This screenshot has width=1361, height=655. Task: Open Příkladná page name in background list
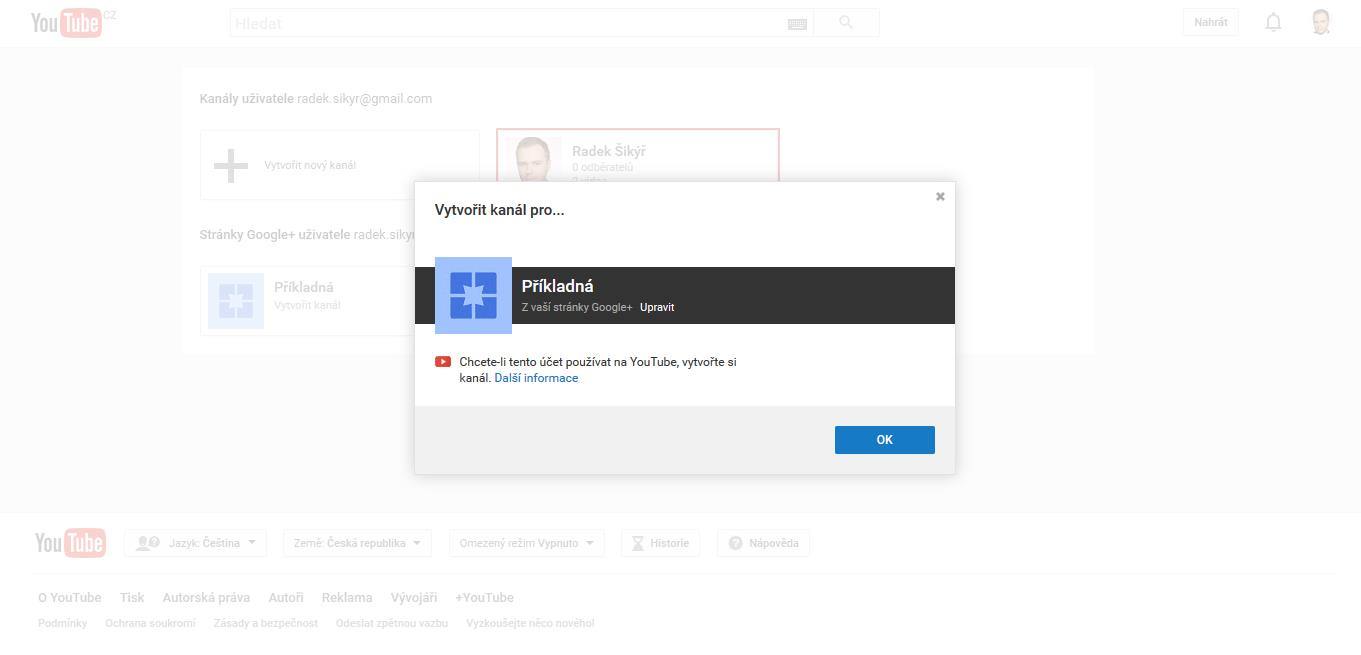click(x=304, y=287)
